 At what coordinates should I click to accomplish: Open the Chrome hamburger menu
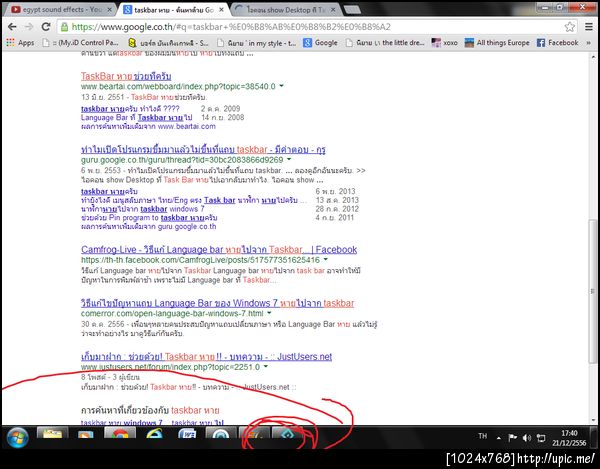click(x=589, y=27)
